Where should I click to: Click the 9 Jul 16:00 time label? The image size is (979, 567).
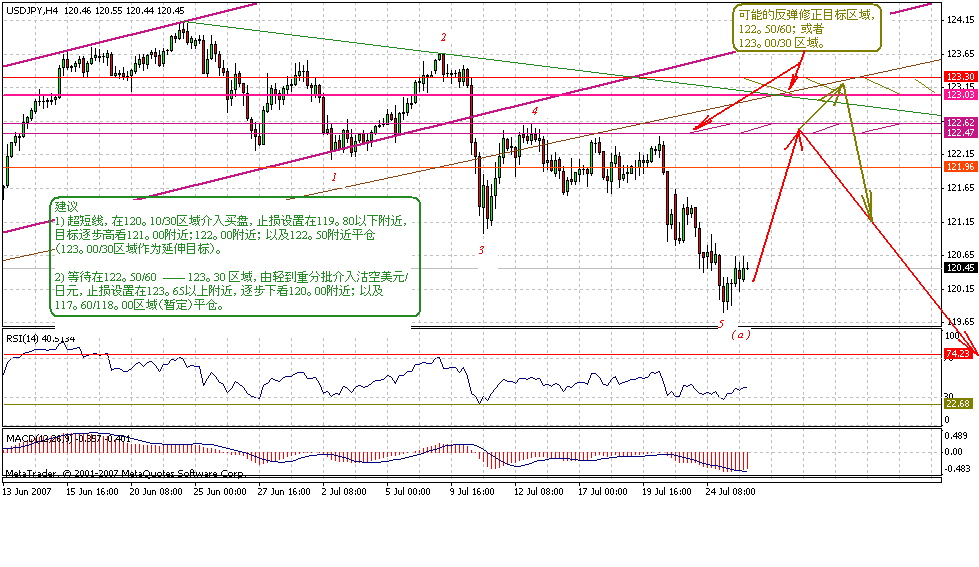[x=472, y=491]
